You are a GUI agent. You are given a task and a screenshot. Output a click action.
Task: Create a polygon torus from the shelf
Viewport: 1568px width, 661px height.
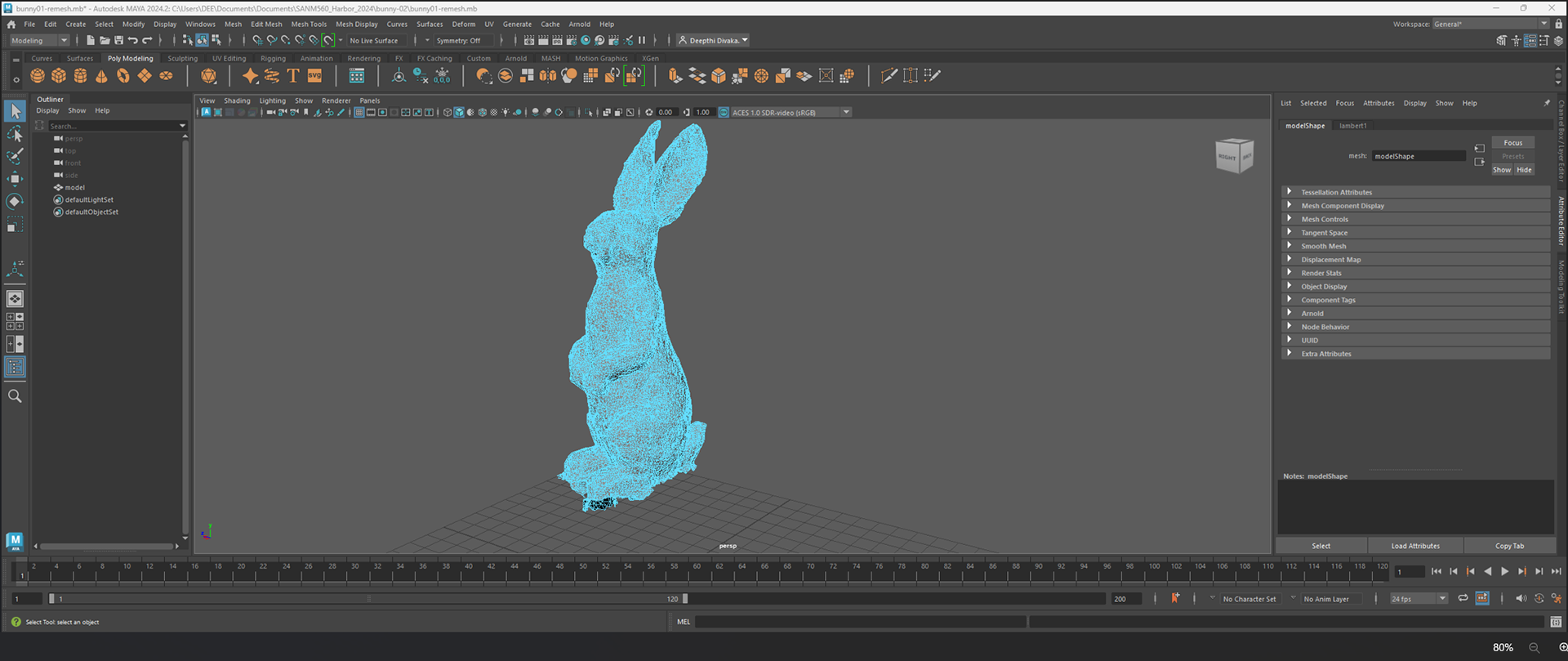[123, 76]
